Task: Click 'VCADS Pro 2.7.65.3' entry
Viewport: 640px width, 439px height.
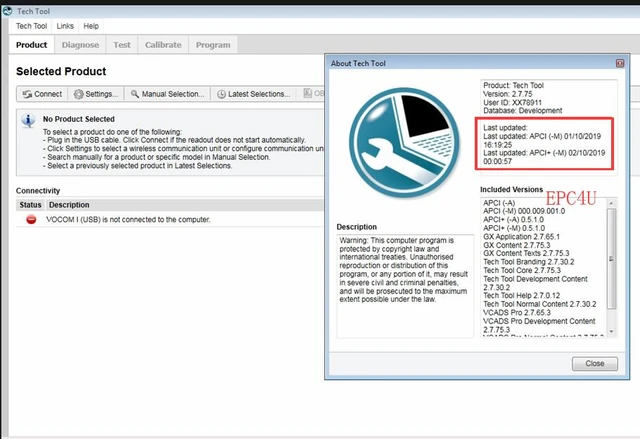Action: pos(517,313)
